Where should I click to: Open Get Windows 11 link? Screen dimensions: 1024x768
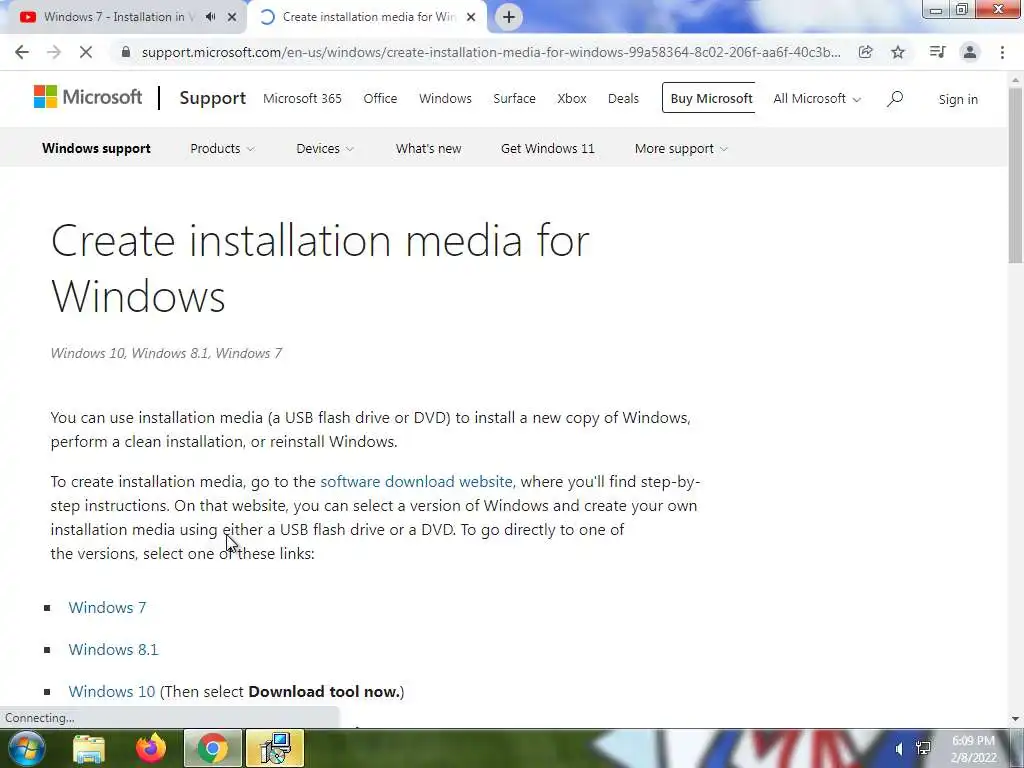[548, 149]
